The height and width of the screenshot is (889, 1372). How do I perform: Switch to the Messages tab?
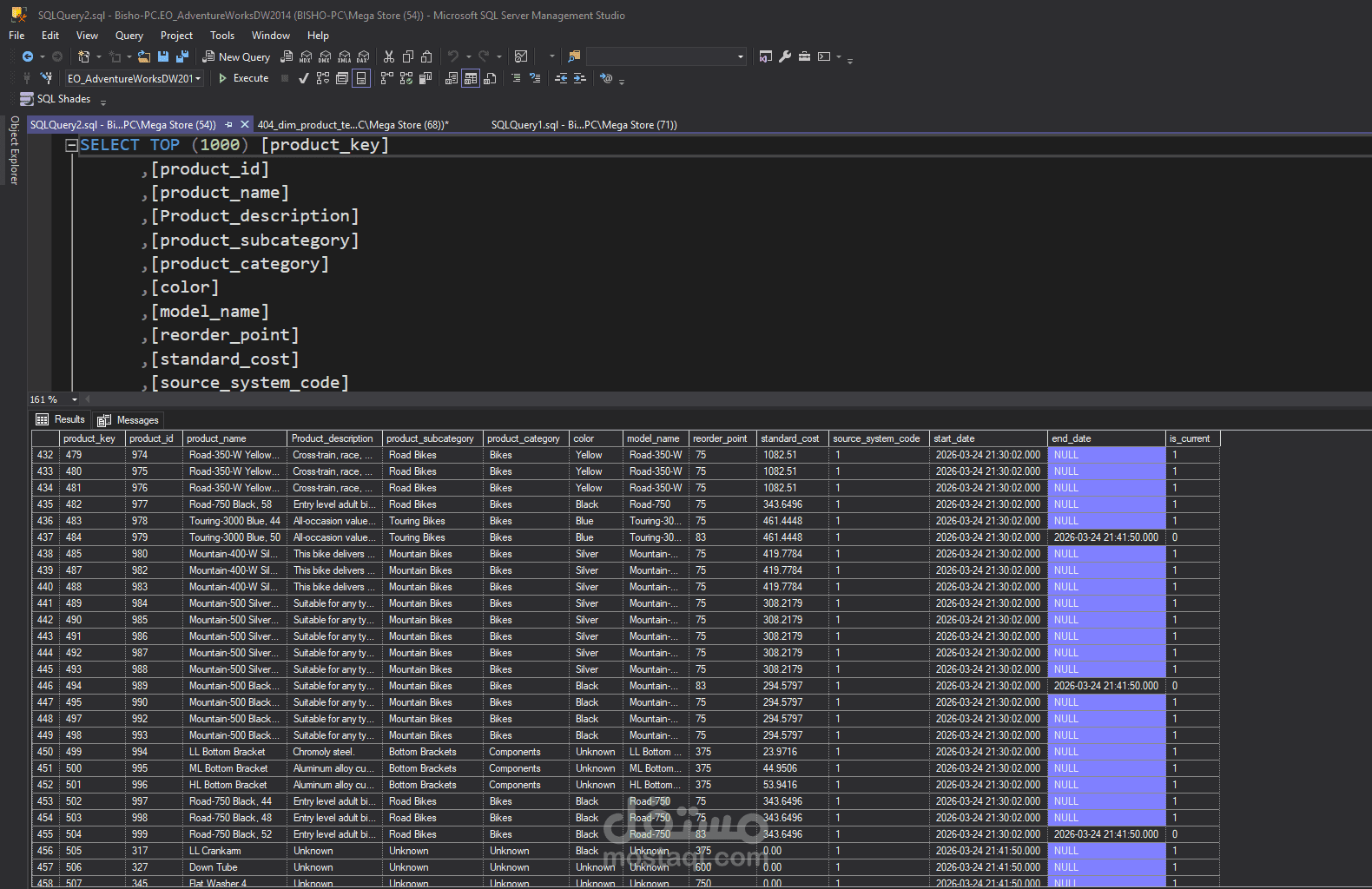pyautogui.click(x=128, y=420)
